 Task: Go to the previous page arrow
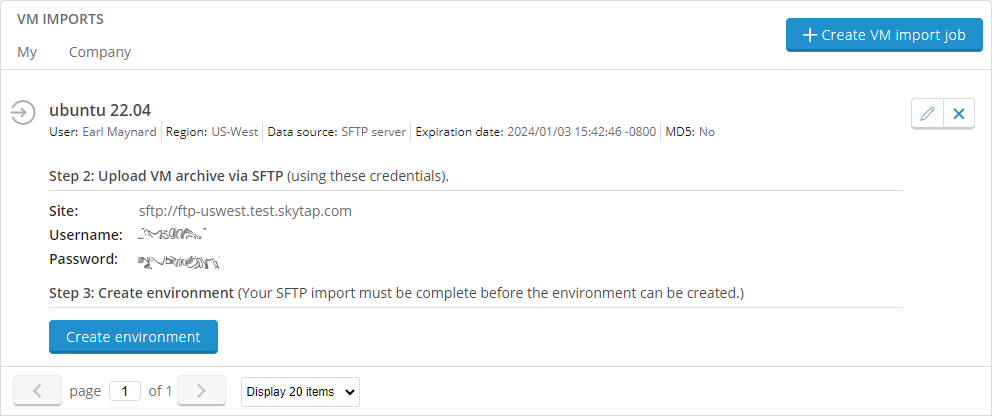(x=37, y=391)
